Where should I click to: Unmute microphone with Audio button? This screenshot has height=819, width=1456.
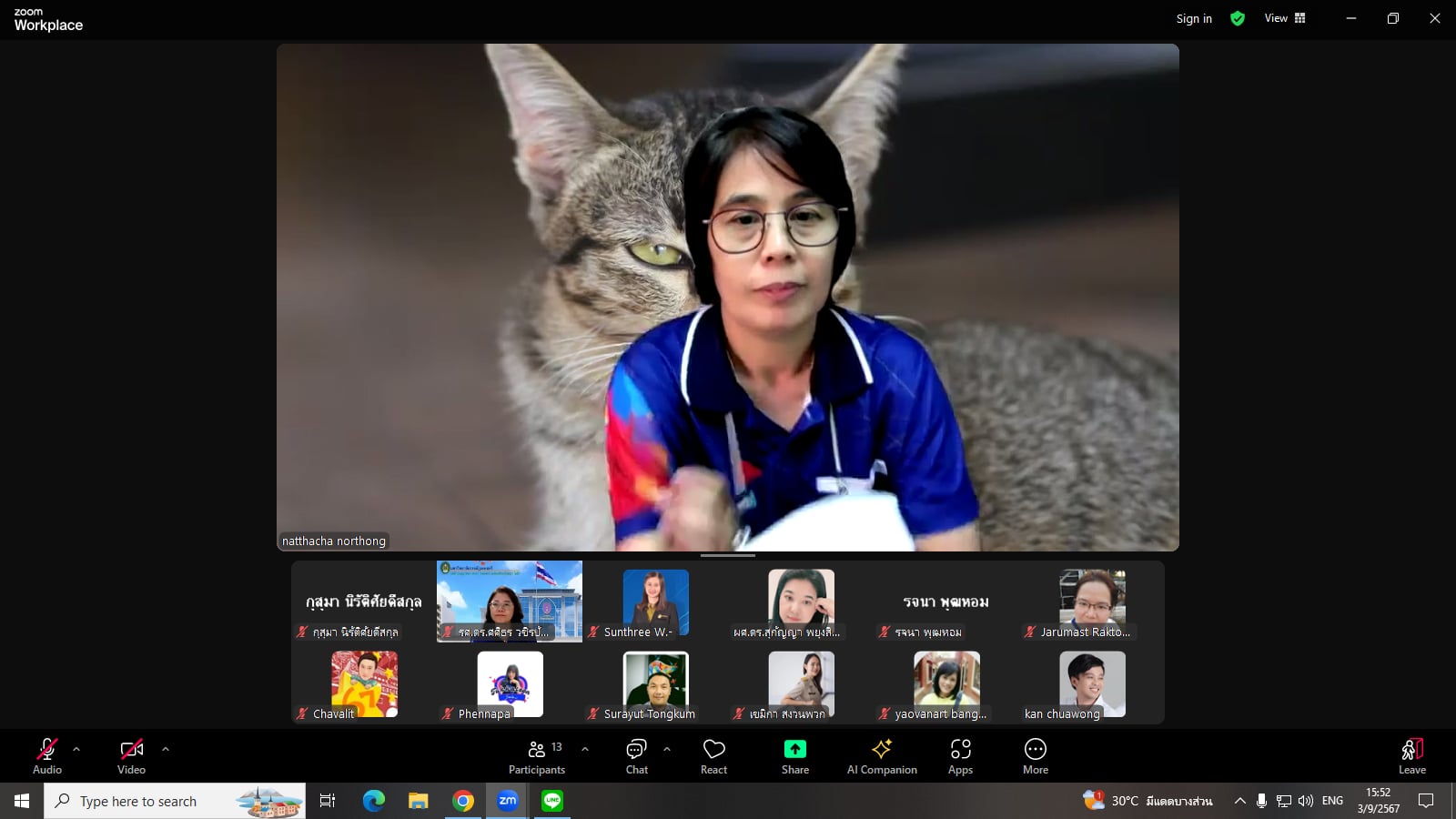tap(47, 756)
